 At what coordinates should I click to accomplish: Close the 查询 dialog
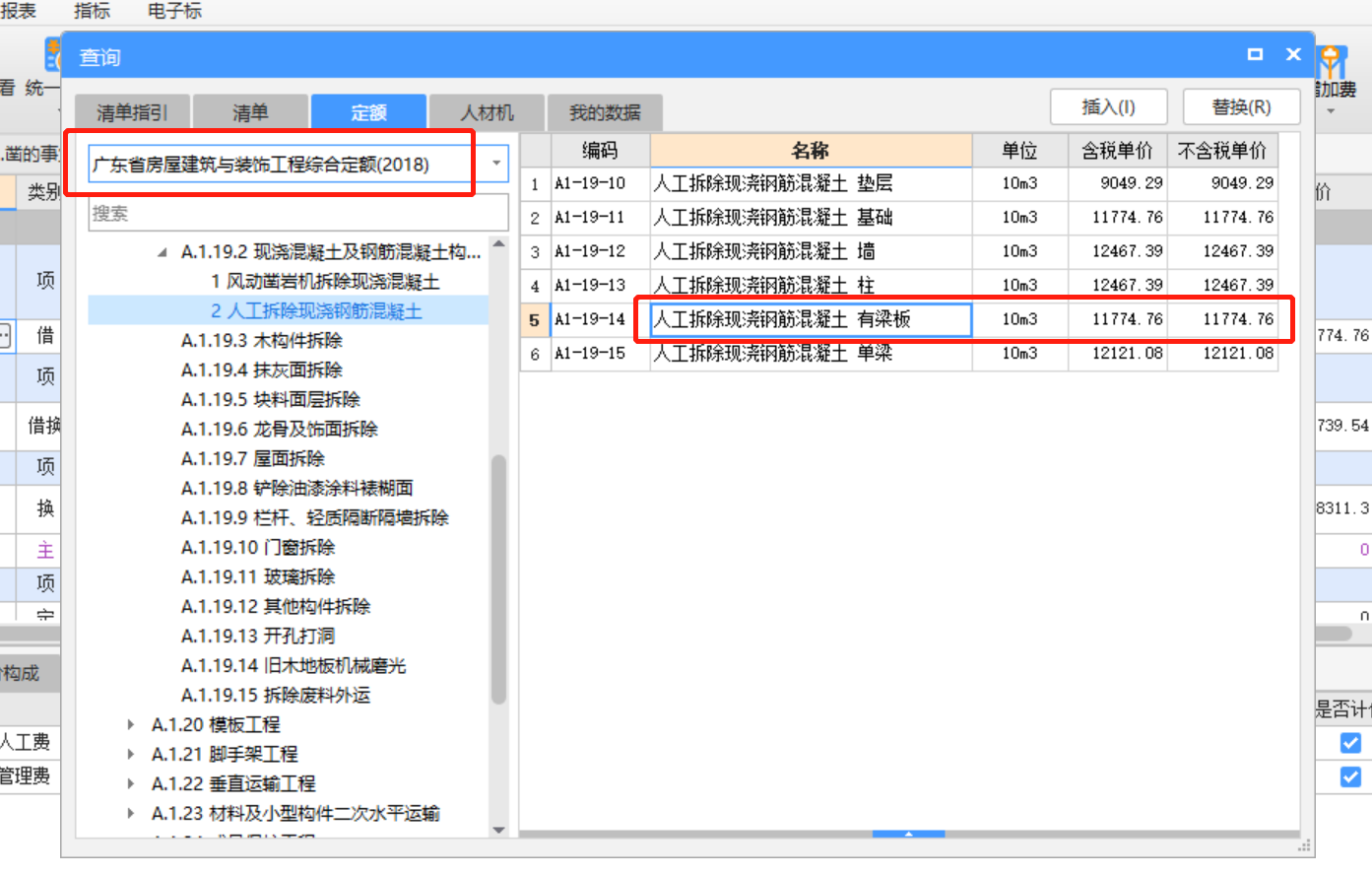(x=1293, y=54)
